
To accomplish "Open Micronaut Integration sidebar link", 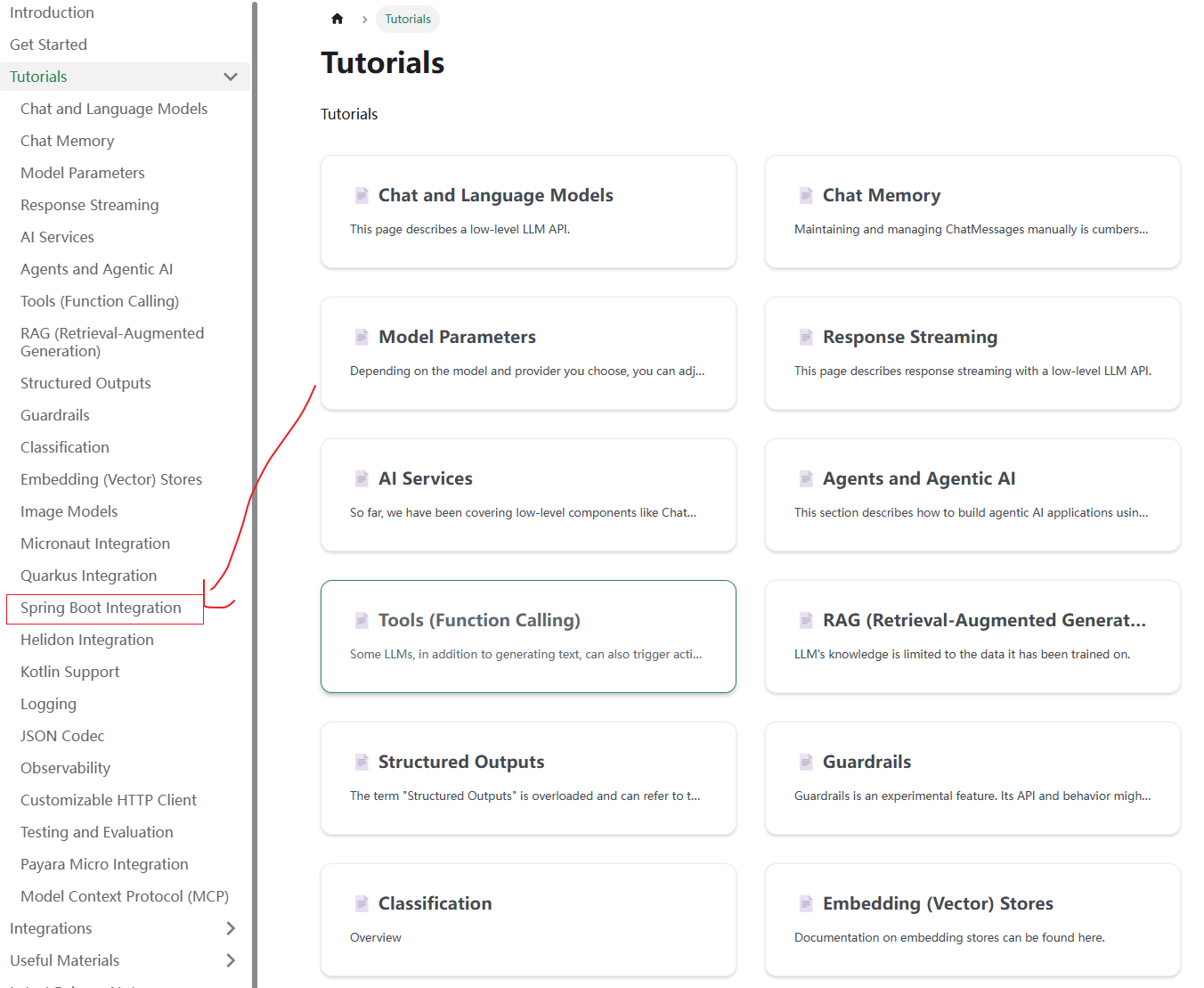I will click(95, 543).
